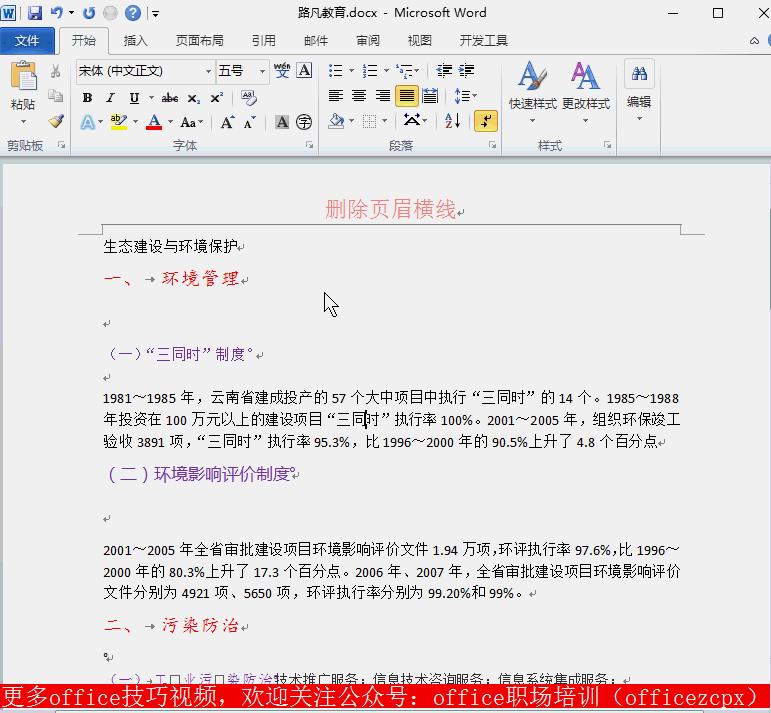Toggle superscript formatting

[x=216, y=98]
